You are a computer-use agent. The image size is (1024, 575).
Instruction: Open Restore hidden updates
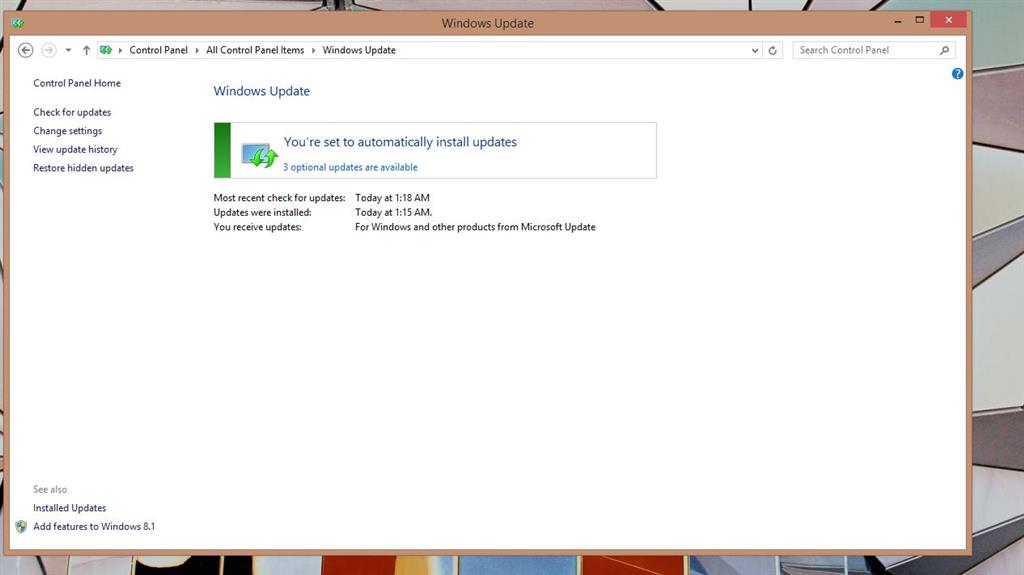(x=83, y=168)
